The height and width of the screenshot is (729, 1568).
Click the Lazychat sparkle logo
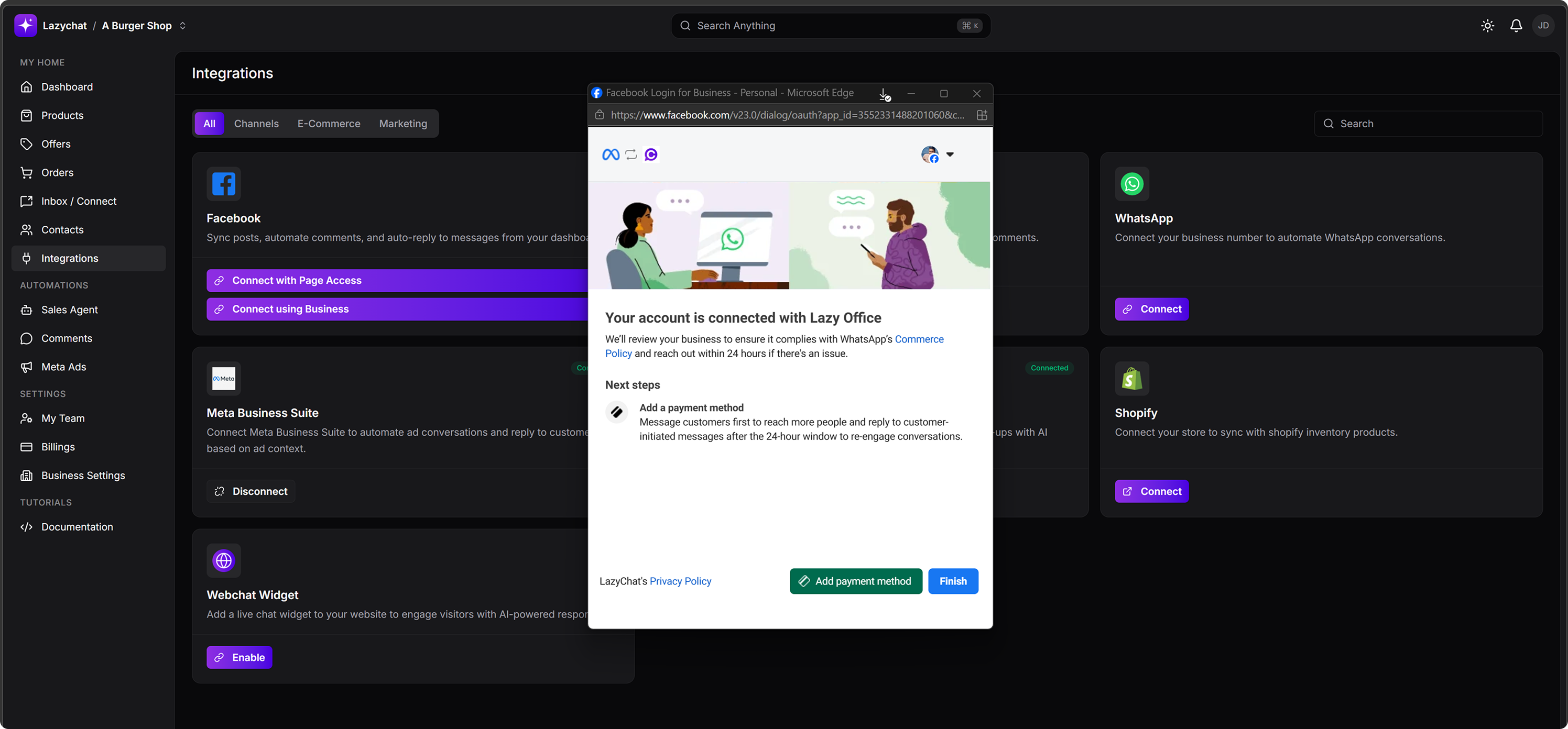[25, 26]
